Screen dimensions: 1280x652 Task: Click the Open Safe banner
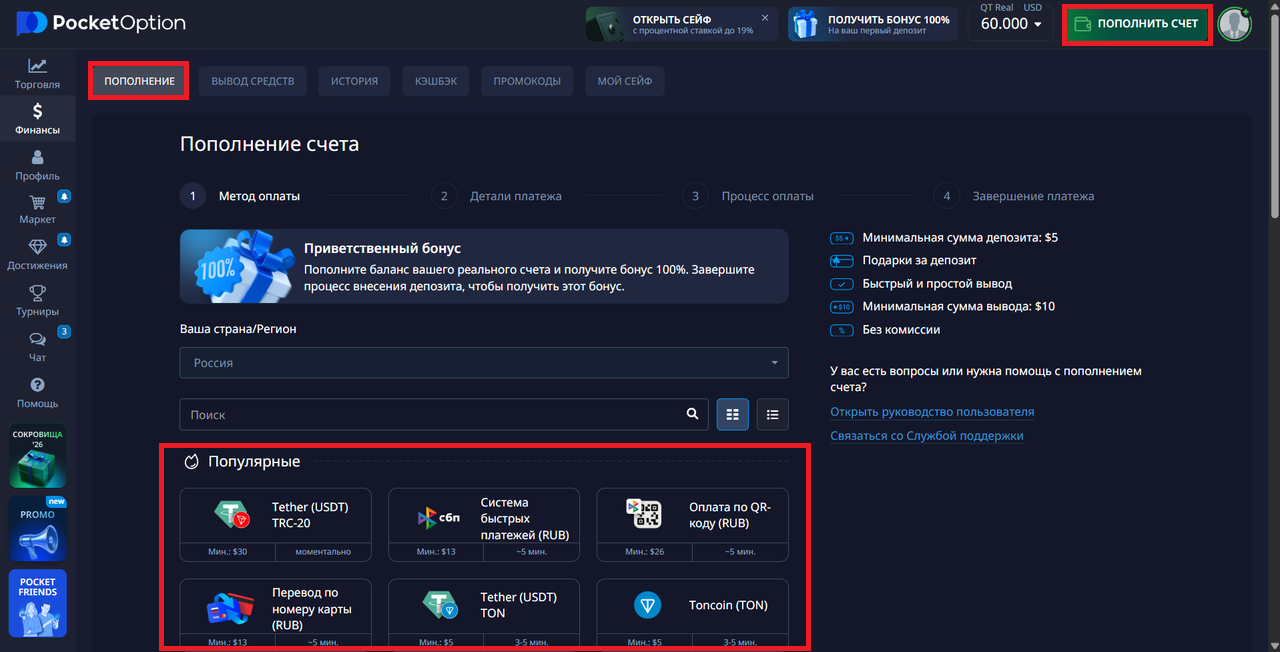tap(682, 24)
